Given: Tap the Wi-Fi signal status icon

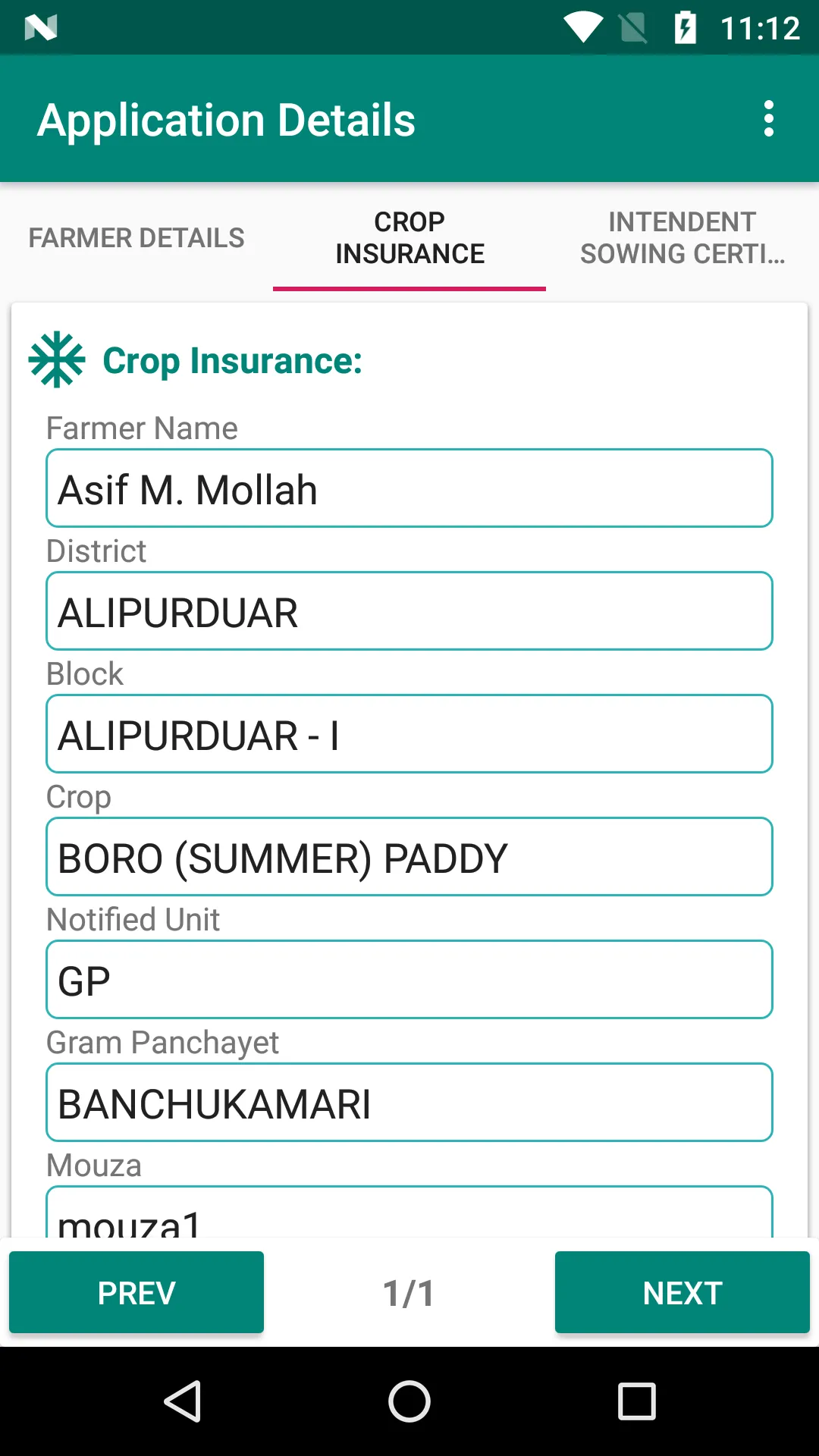Looking at the screenshot, I should pyautogui.click(x=583, y=28).
